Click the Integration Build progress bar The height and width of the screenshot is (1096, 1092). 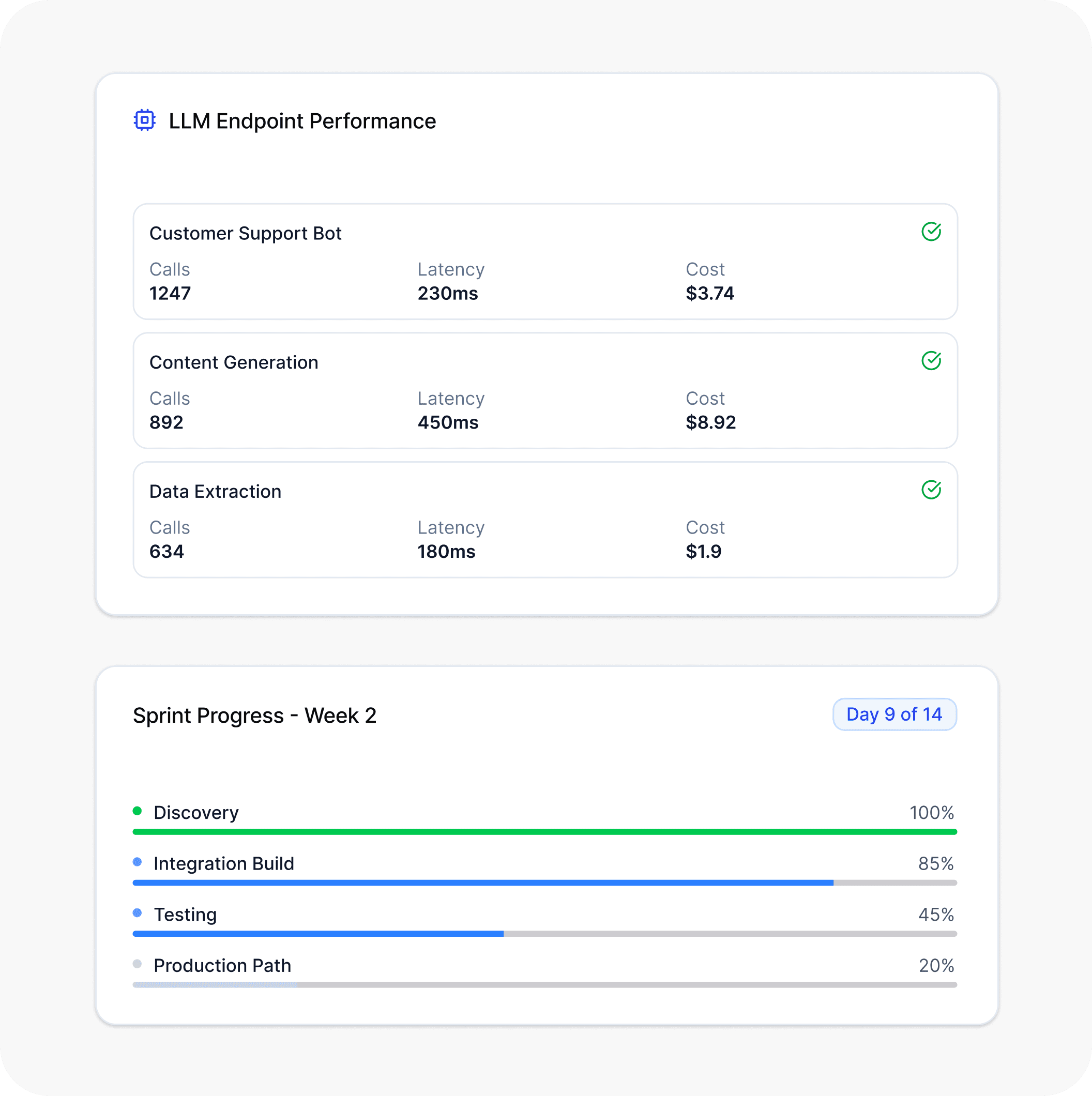pyautogui.click(x=544, y=882)
